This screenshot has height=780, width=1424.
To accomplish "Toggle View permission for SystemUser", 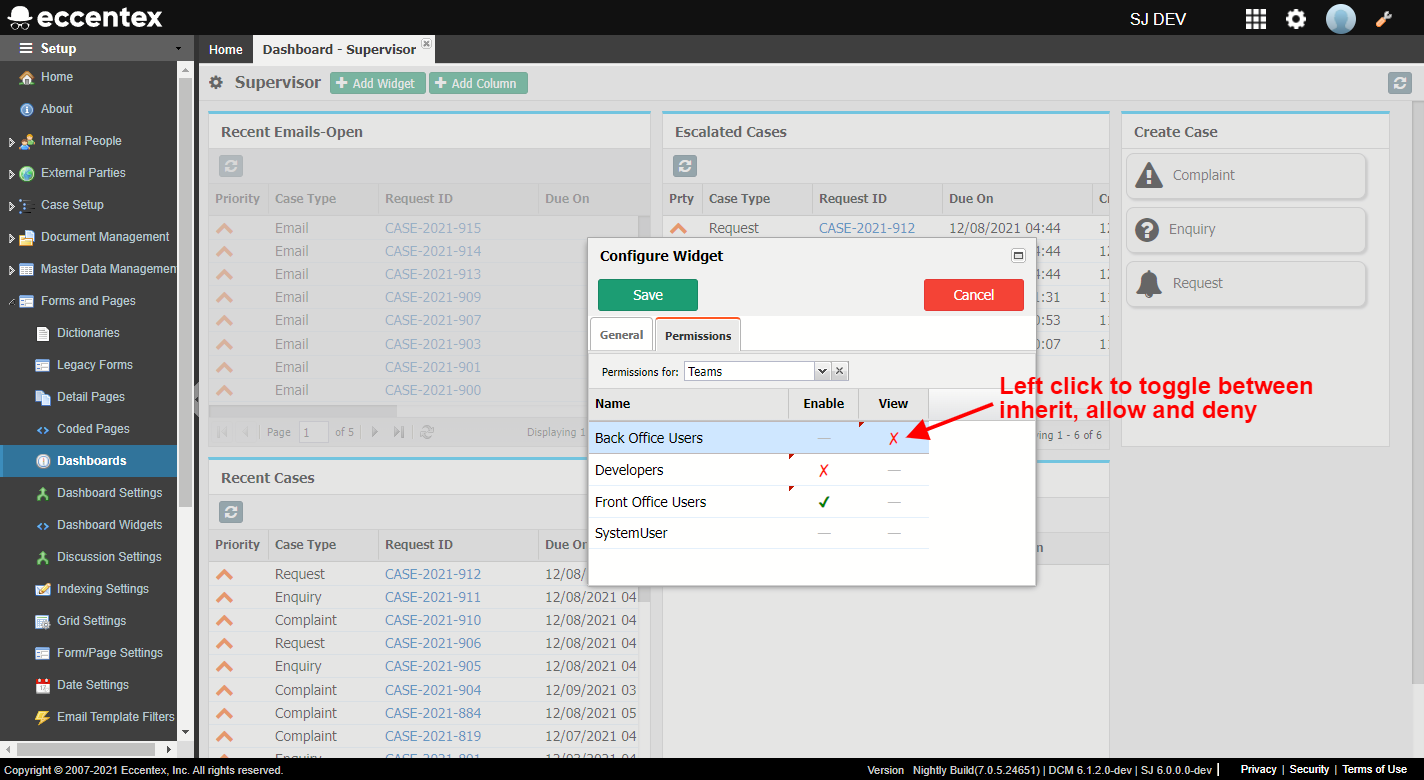I will (893, 533).
